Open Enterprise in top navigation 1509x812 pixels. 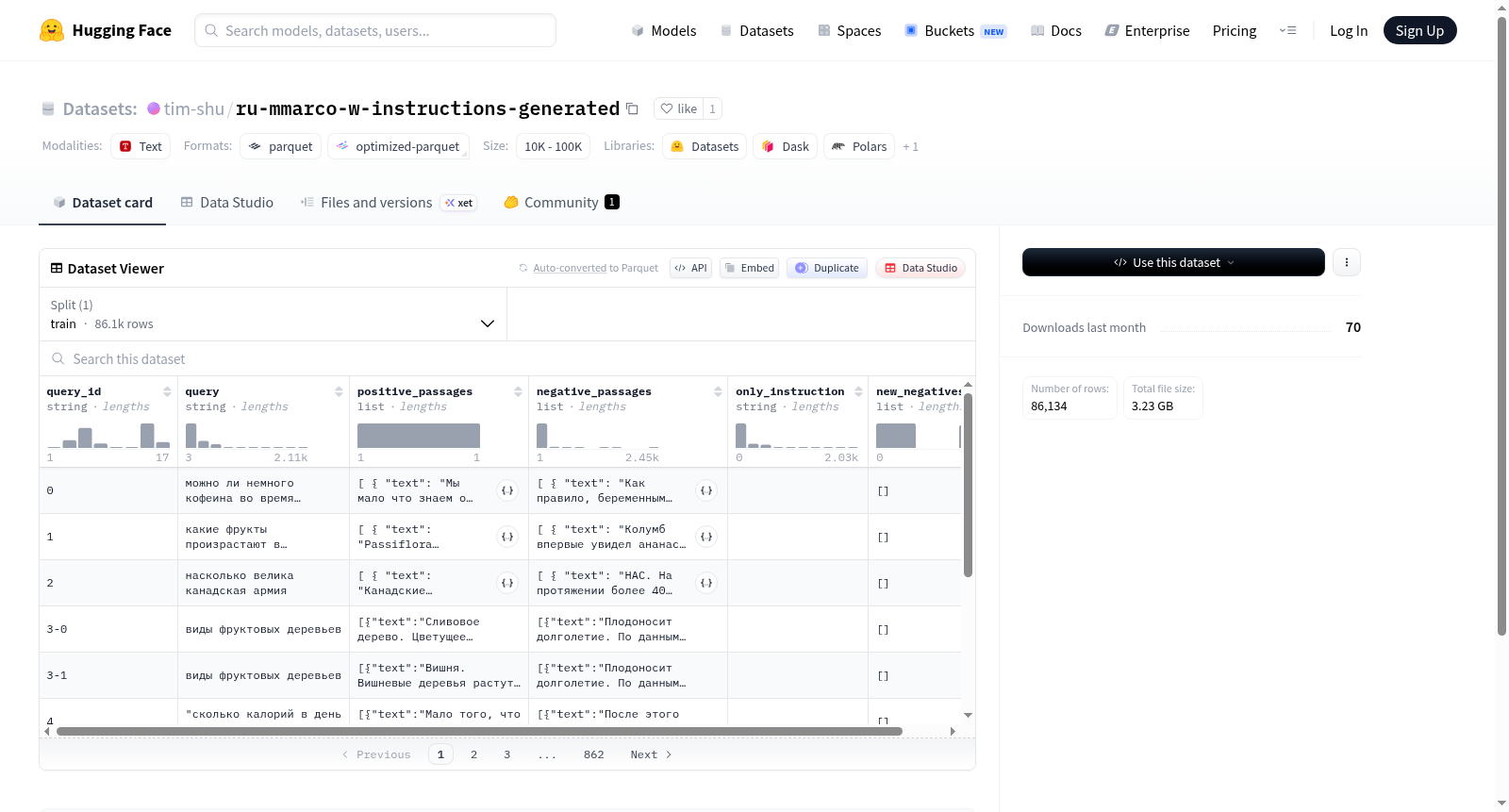1148,30
